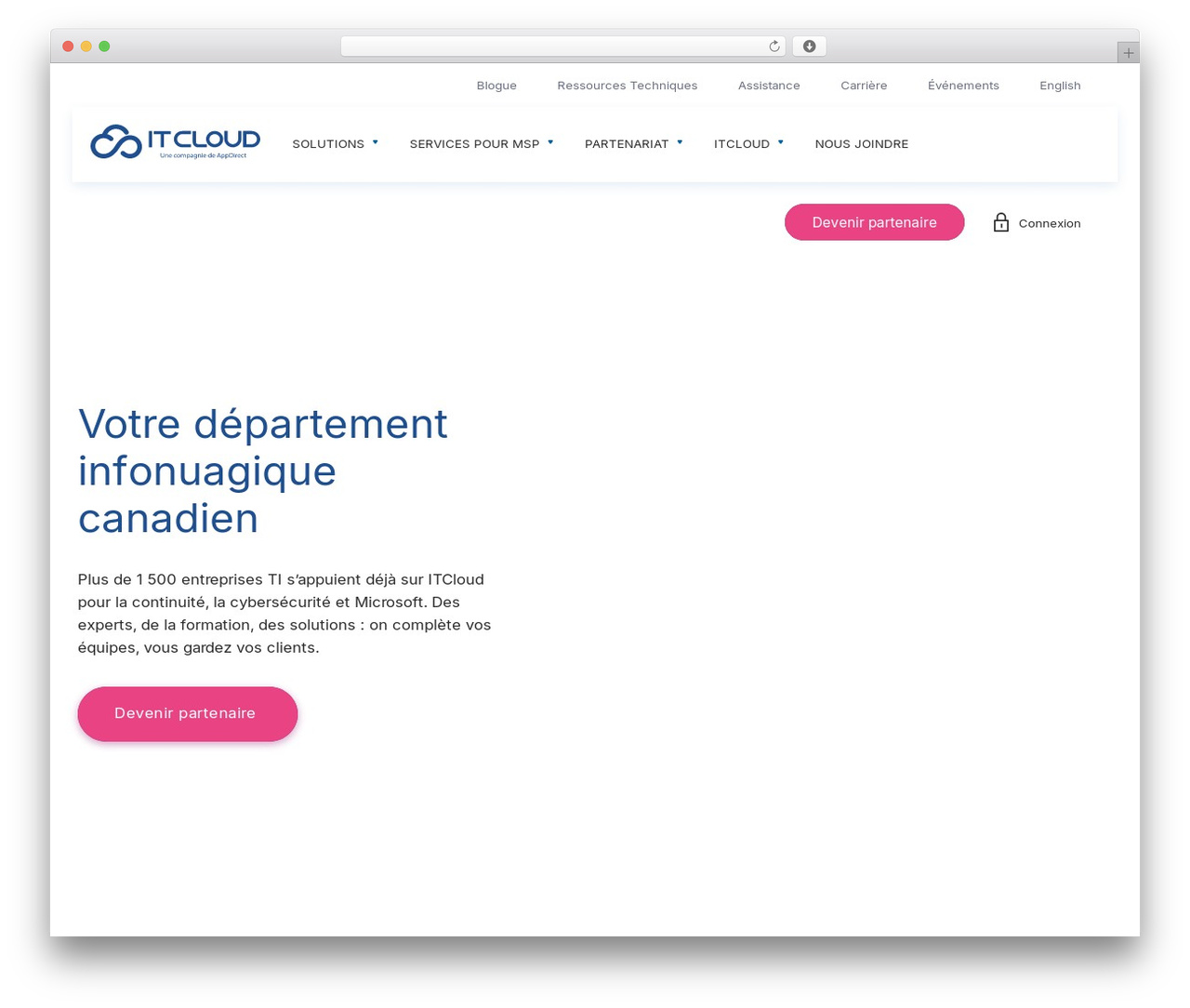The width and height of the screenshot is (1190, 1008).
Task: Open Ressources Techniques link
Action: pyautogui.click(x=628, y=86)
